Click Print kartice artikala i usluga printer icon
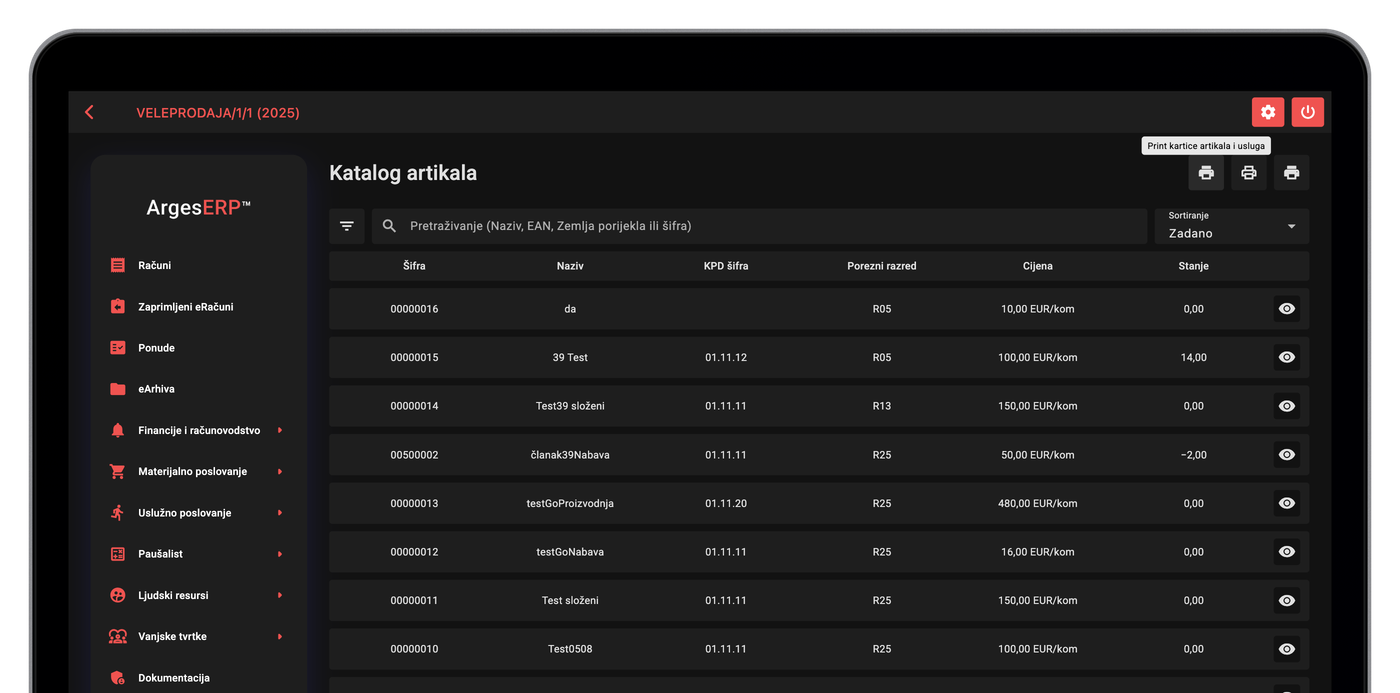1400x693 pixels. point(1206,173)
